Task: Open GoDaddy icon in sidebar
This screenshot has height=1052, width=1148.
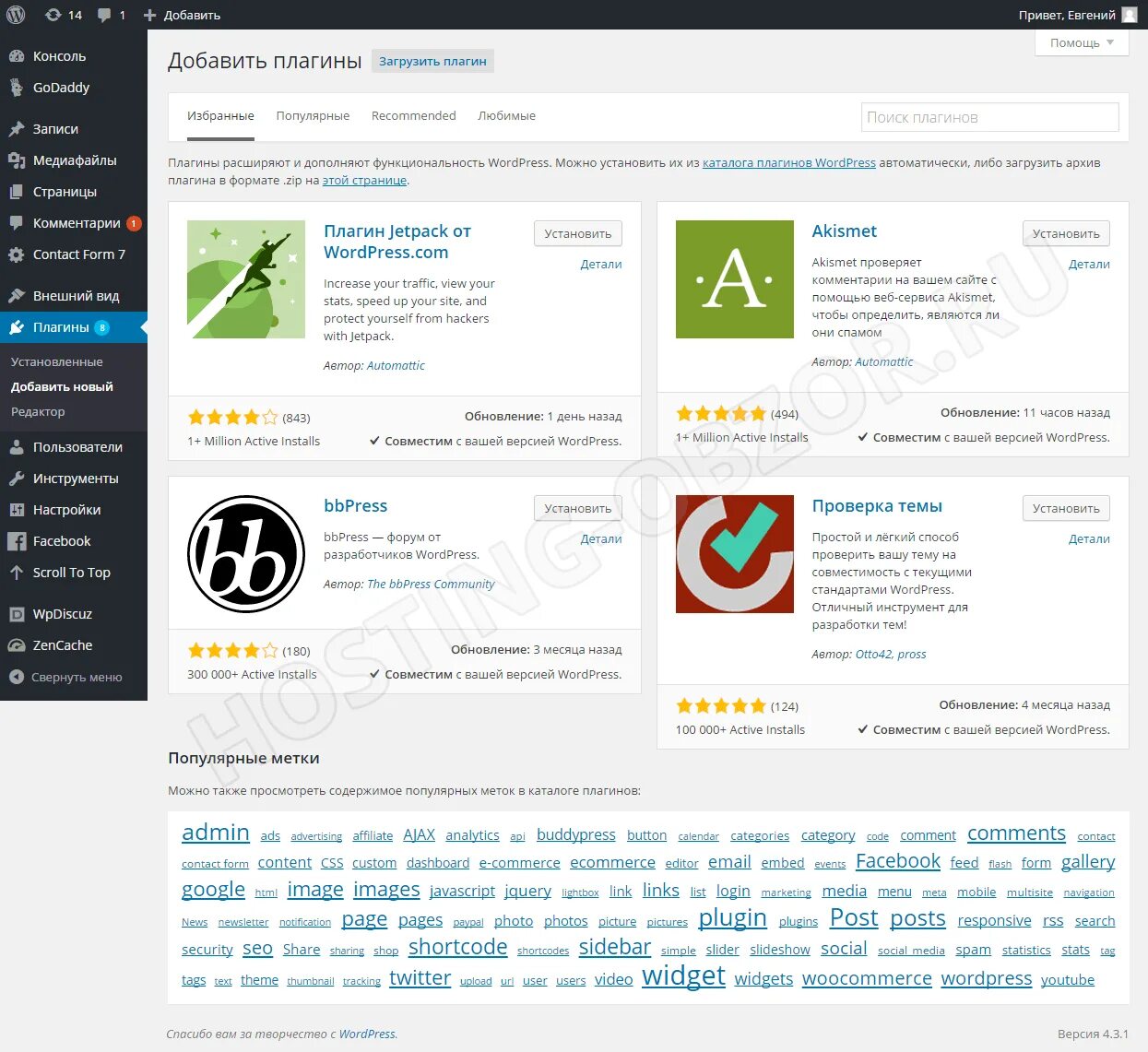Action: click(x=17, y=88)
